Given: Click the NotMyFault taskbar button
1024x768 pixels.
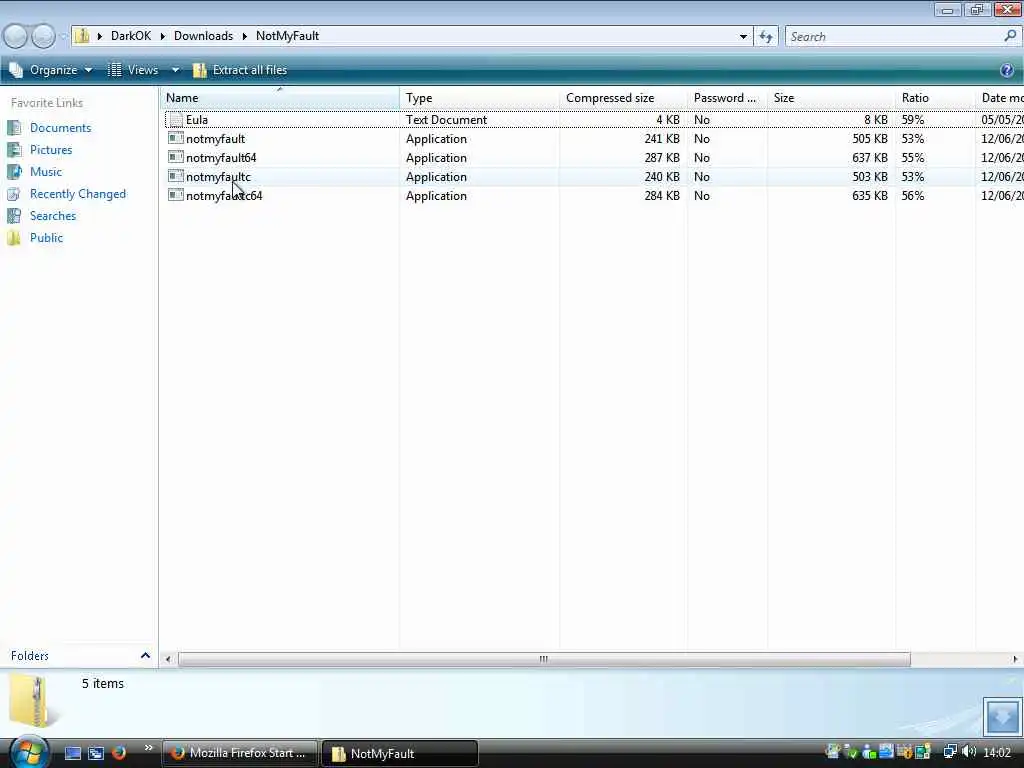Looking at the screenshot, I should click(x=400, y=753).
